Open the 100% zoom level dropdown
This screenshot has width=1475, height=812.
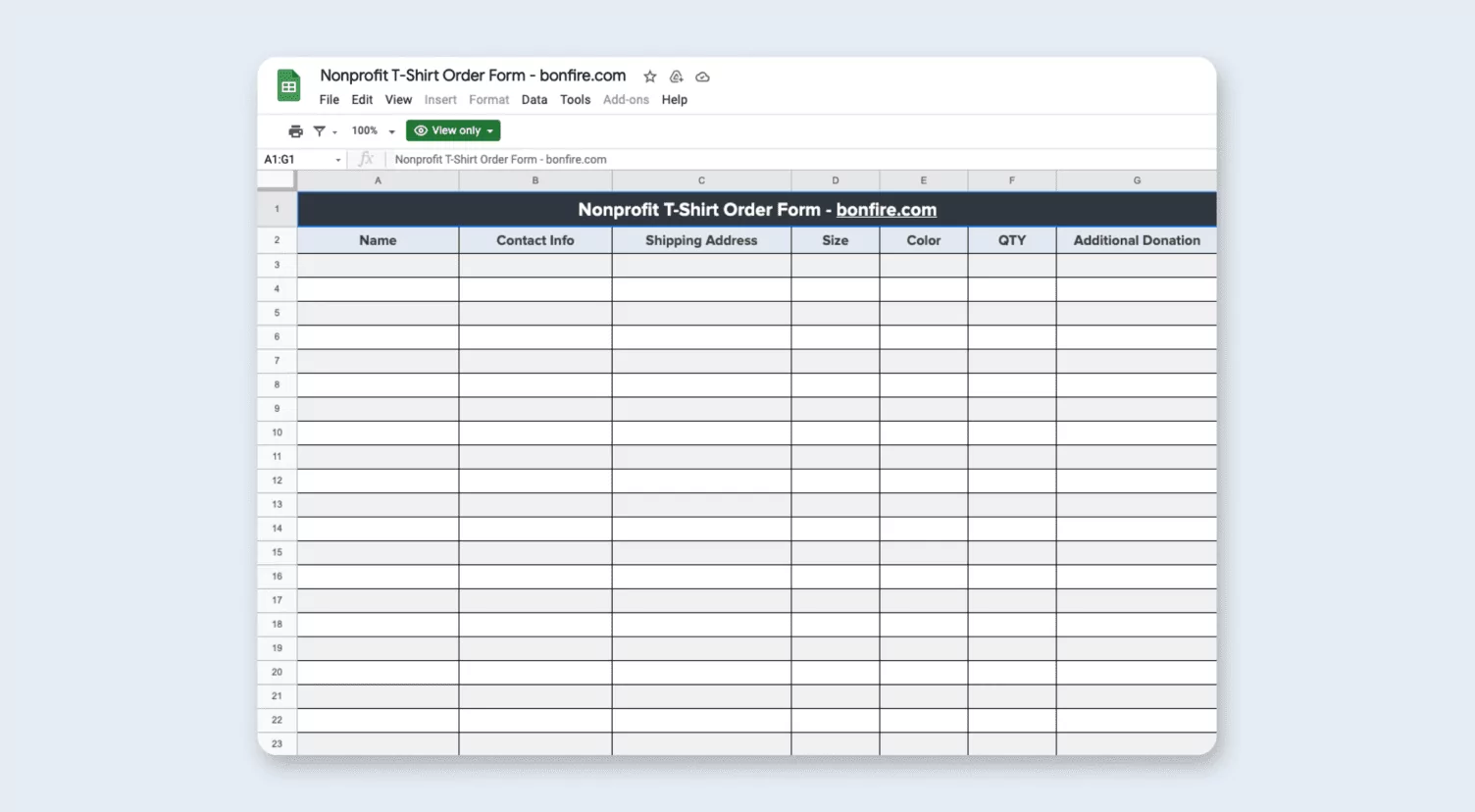[373, 130]
